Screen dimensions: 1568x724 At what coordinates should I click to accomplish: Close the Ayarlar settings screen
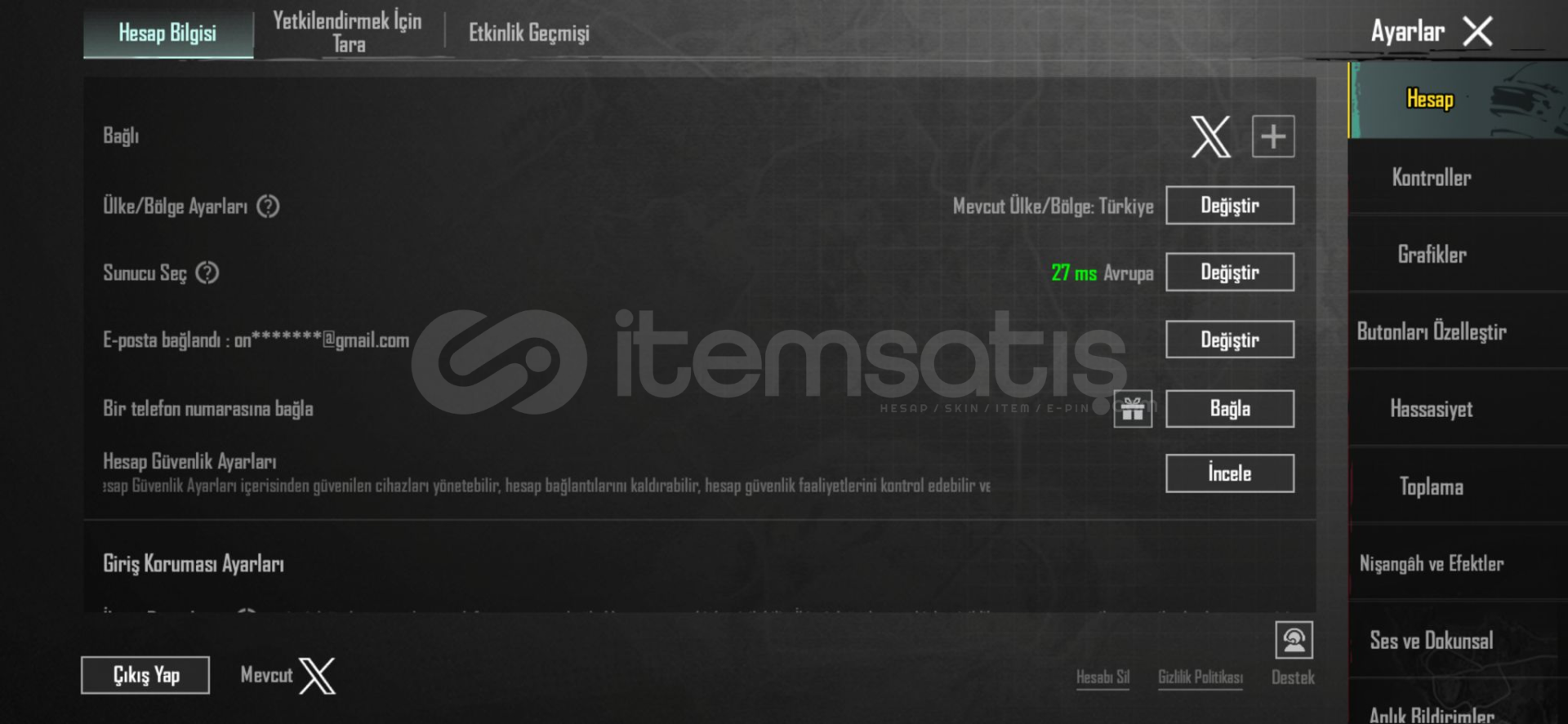[x=1477, y=32]
